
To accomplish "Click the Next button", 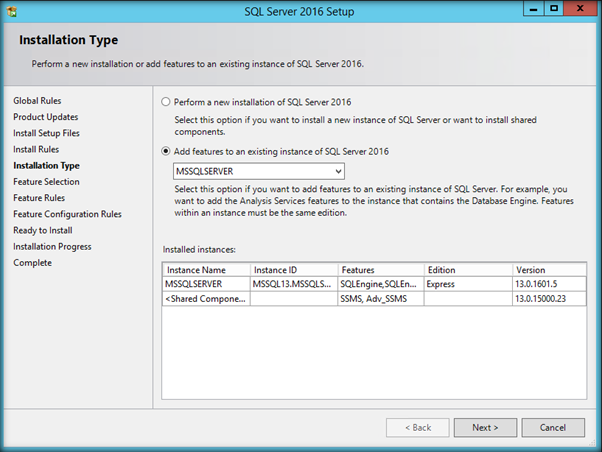I will 485,427.
